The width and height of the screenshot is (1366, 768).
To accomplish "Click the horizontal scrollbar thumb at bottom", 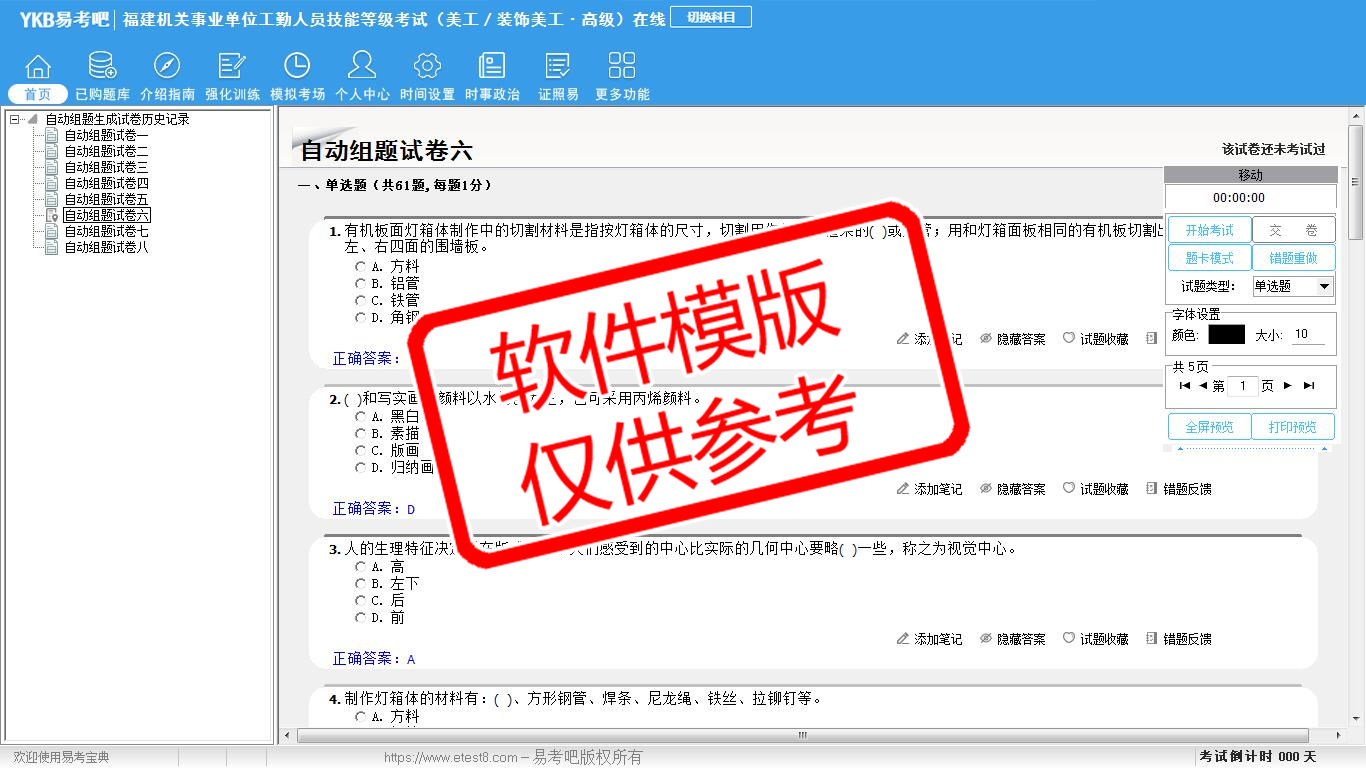I will point(801,736).
